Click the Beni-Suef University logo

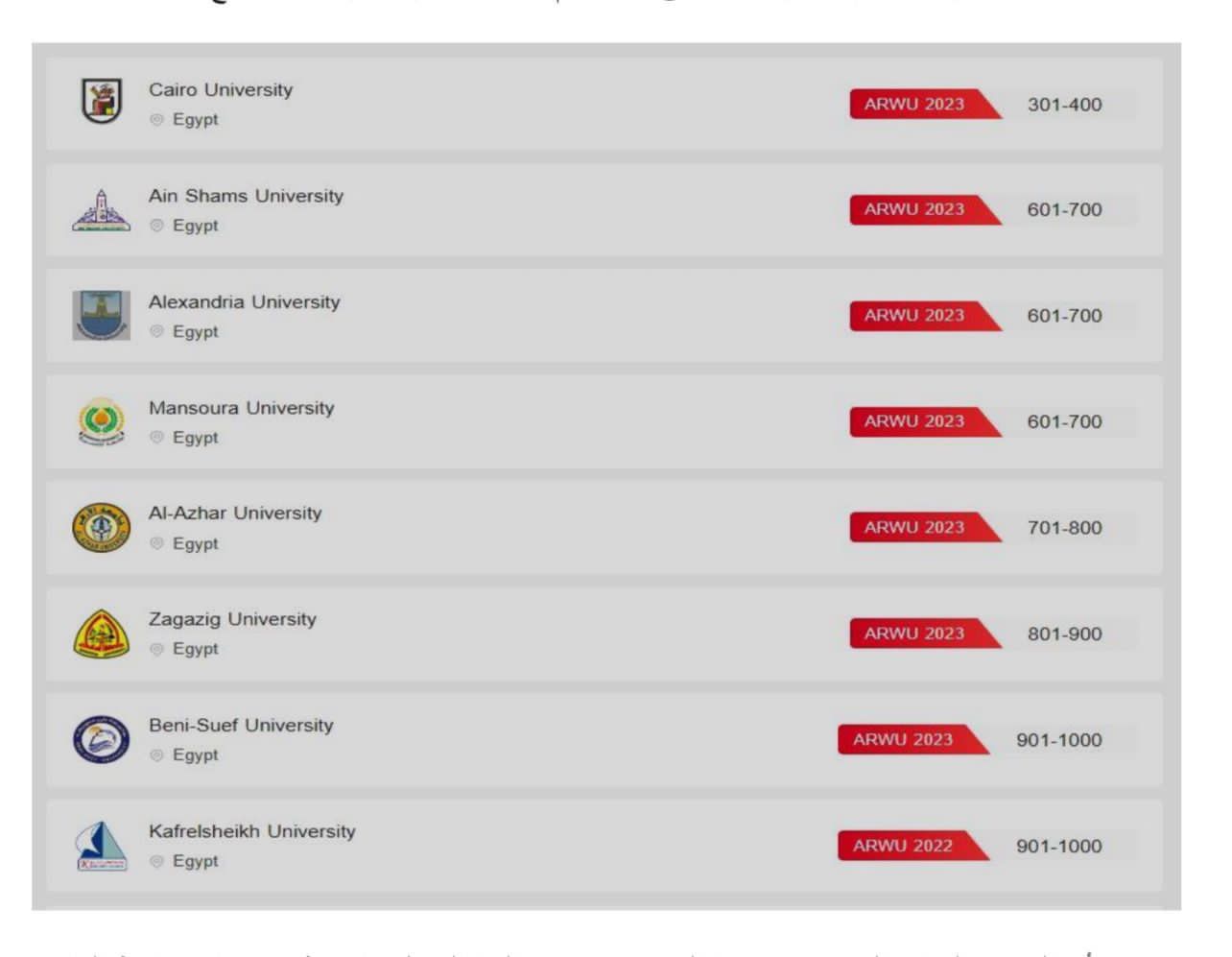101,740
